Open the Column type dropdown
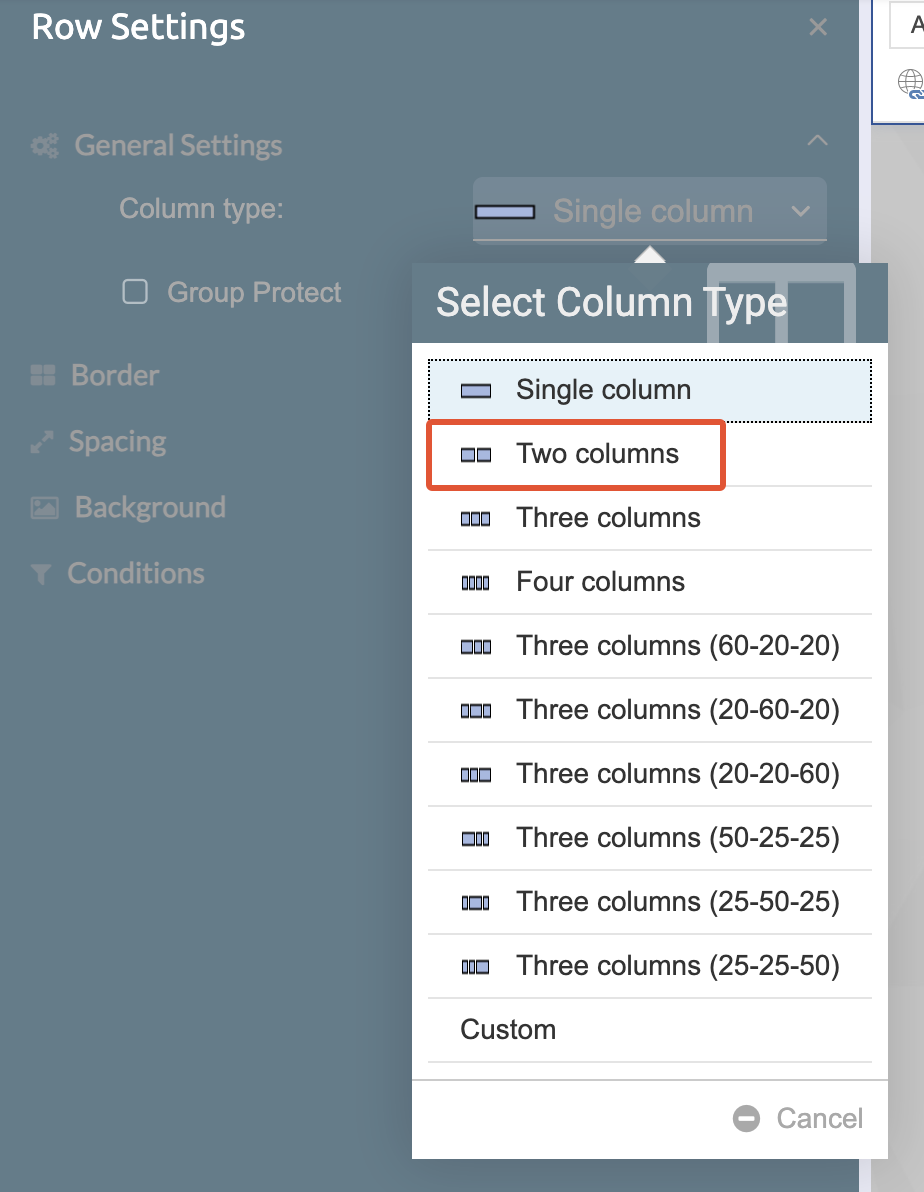Screen dimensions: 924x1192 [649, 211]
